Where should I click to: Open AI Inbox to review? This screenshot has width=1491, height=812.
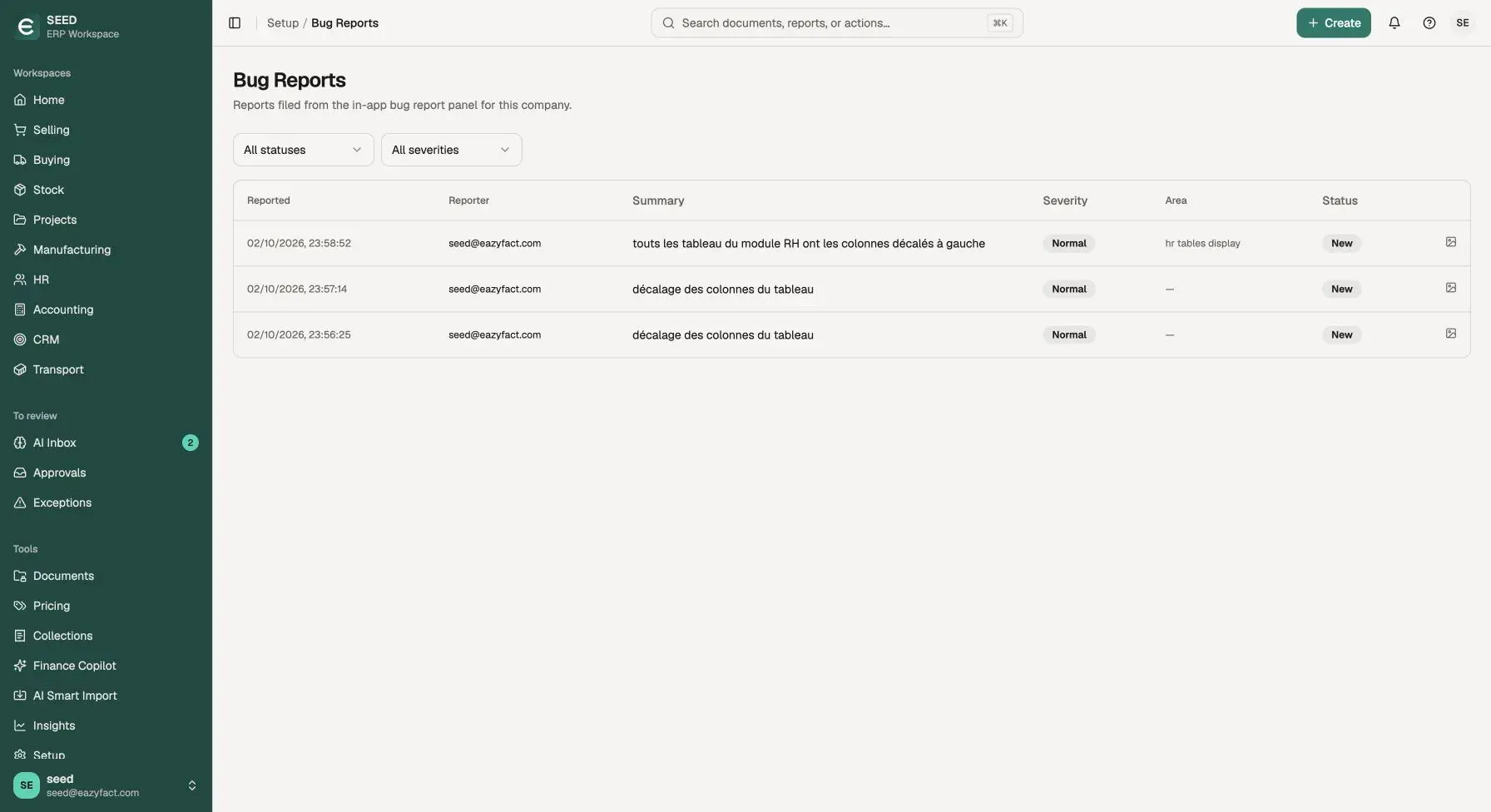[106, 443]
